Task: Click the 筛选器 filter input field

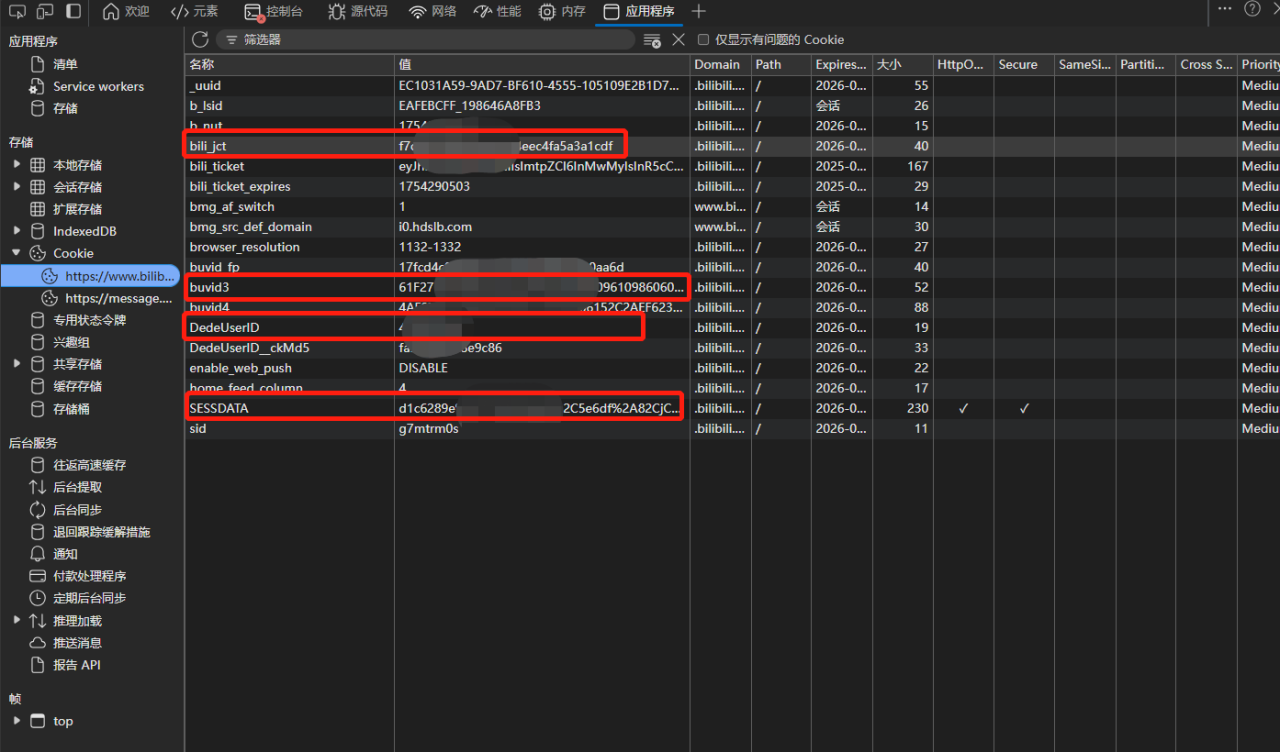Action: pyautogui.click(x=430, y=40)
